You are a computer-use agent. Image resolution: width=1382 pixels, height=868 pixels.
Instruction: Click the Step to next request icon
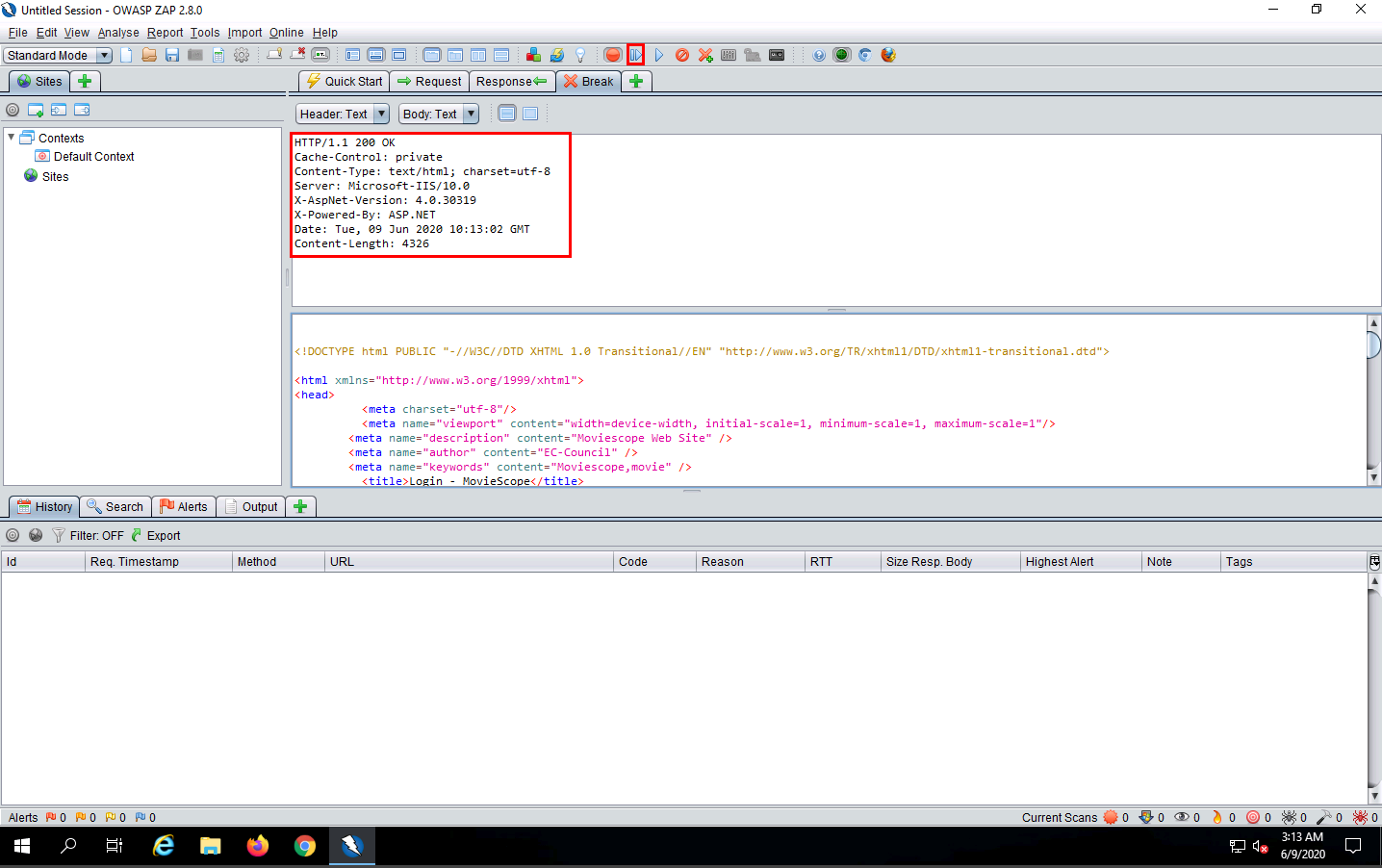click(x=636, y=55)
